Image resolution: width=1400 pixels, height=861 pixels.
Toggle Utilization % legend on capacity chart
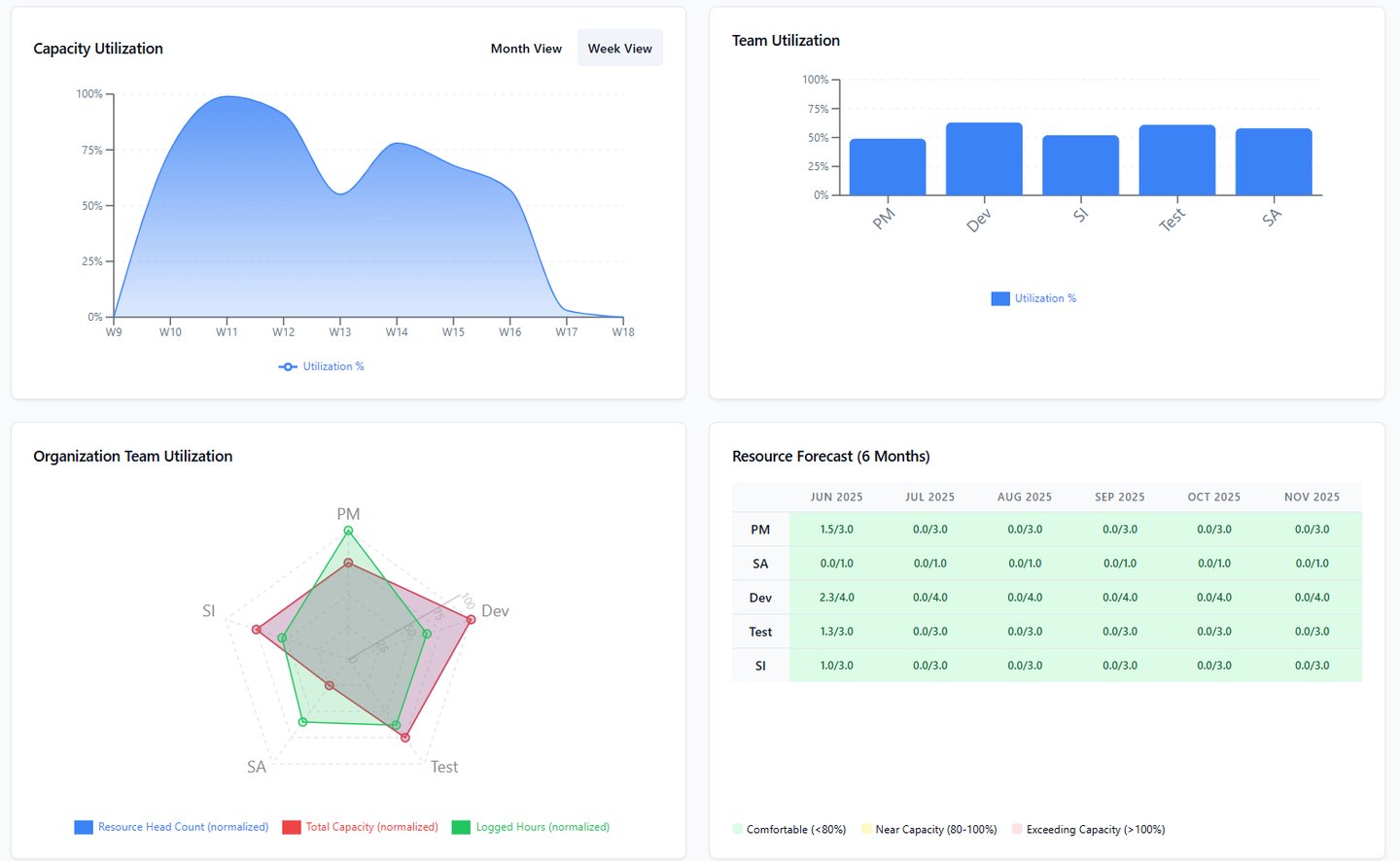[321, 366]
